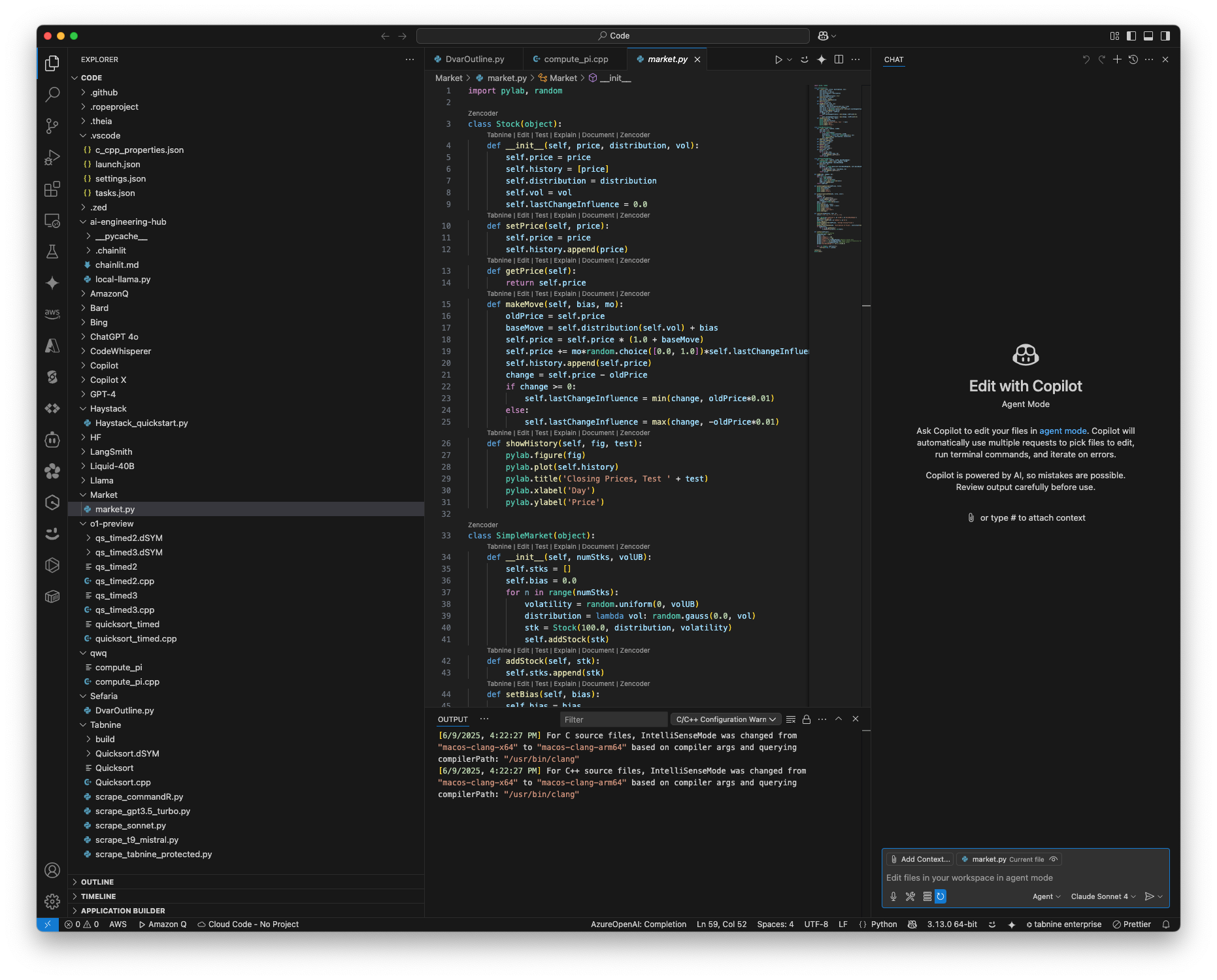1217x980 pixels.
Task: Click the output Filter input field
Action: (x=613, y=719)
